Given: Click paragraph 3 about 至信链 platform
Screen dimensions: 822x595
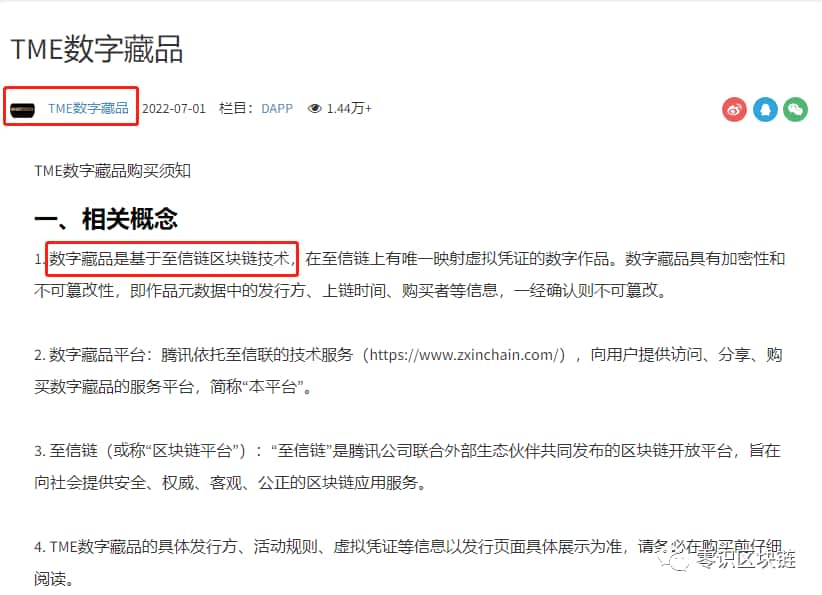Looking at the screenshot, I should coord(407,467).
